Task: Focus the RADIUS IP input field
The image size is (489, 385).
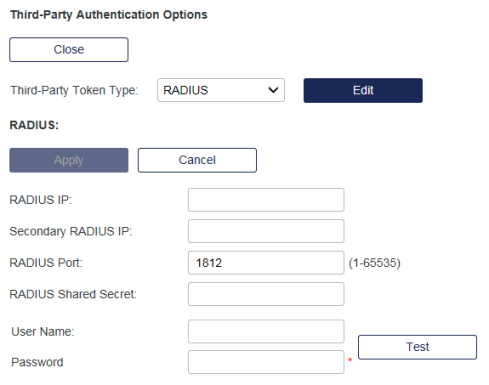Action: [x=266, y=200]
